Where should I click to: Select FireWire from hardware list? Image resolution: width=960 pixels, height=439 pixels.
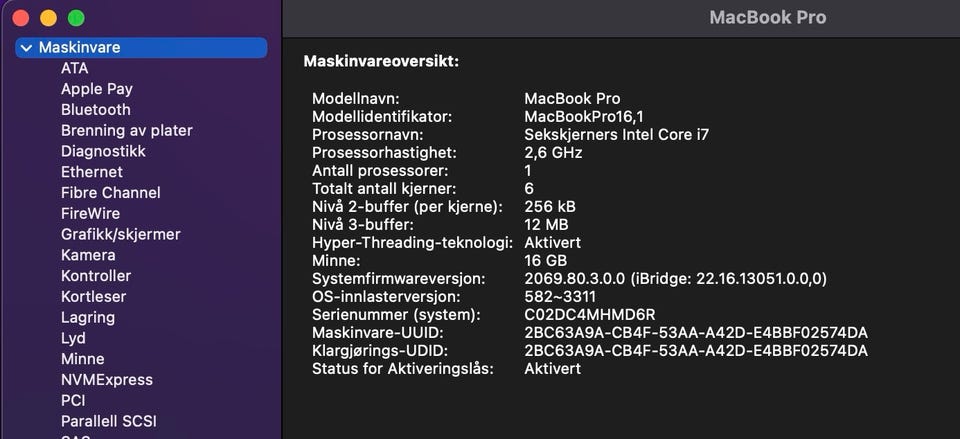(x=90, y=214)
